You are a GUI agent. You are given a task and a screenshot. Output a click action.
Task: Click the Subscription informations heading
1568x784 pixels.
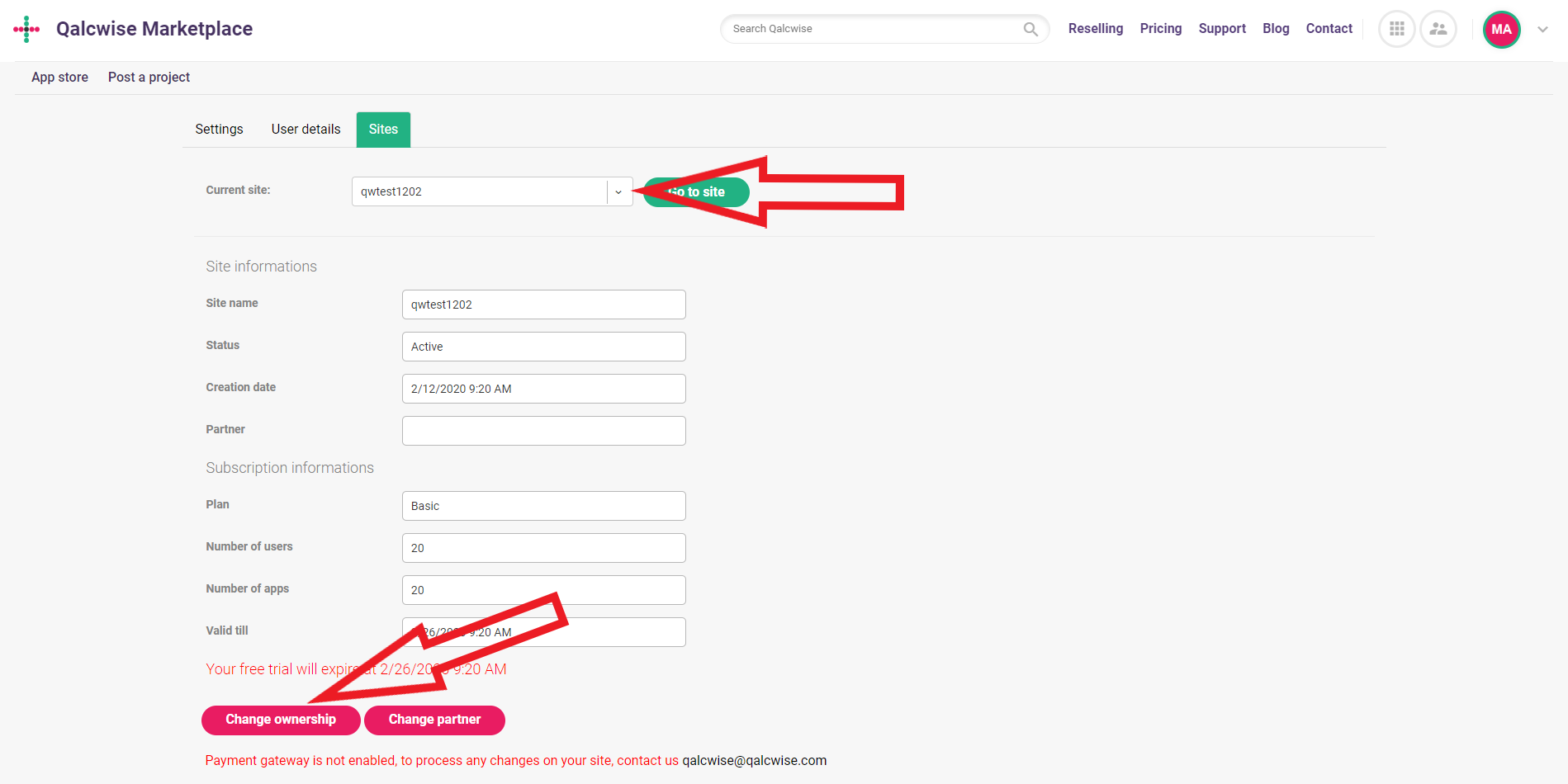pos(290,468)
